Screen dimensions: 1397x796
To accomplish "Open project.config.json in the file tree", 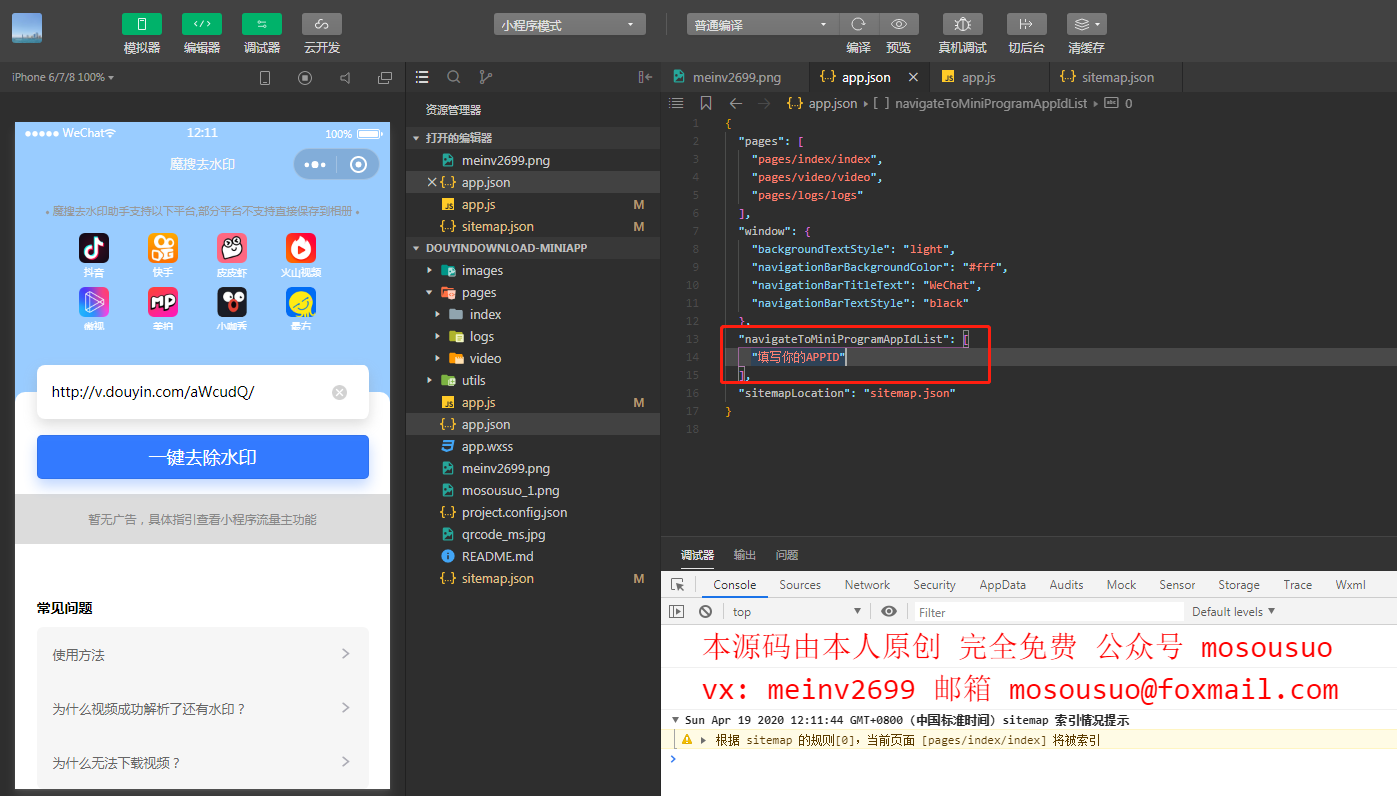I will click(x=533, y=512).
